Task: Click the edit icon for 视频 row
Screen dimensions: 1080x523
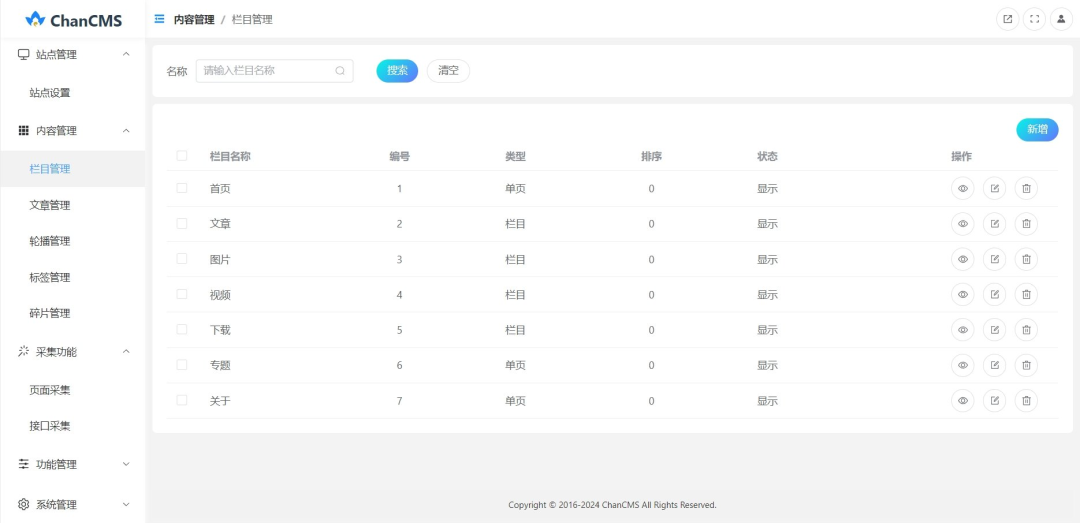Action: coord(994,295)
